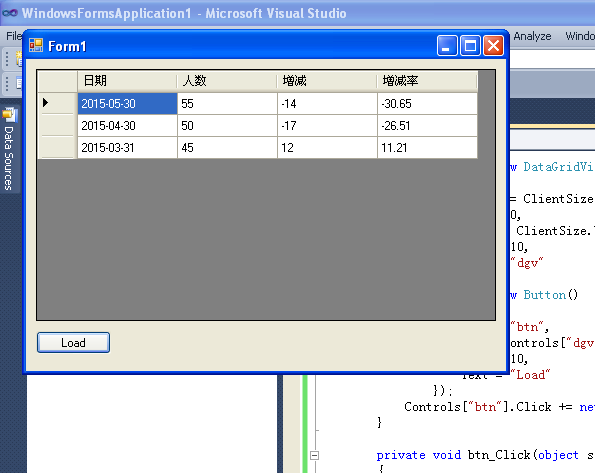Viewport: 595px width, 473px height.
Task: Select cell 2015-03-31 in the grid
Action: [127, 147]
